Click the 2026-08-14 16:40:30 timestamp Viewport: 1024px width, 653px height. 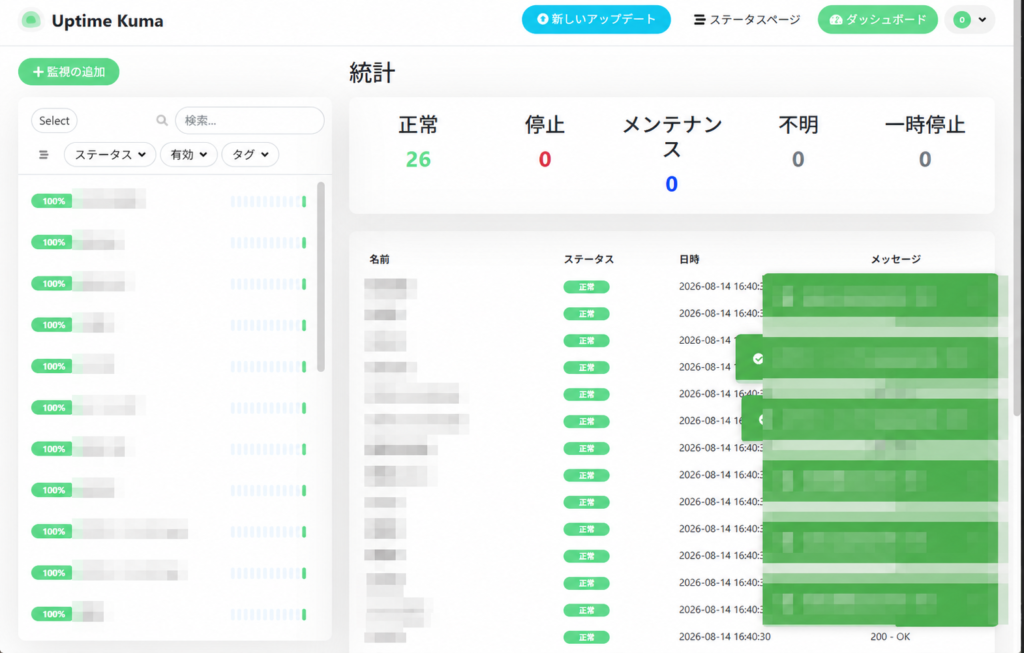pyautogui.click(x=724, y=637)
